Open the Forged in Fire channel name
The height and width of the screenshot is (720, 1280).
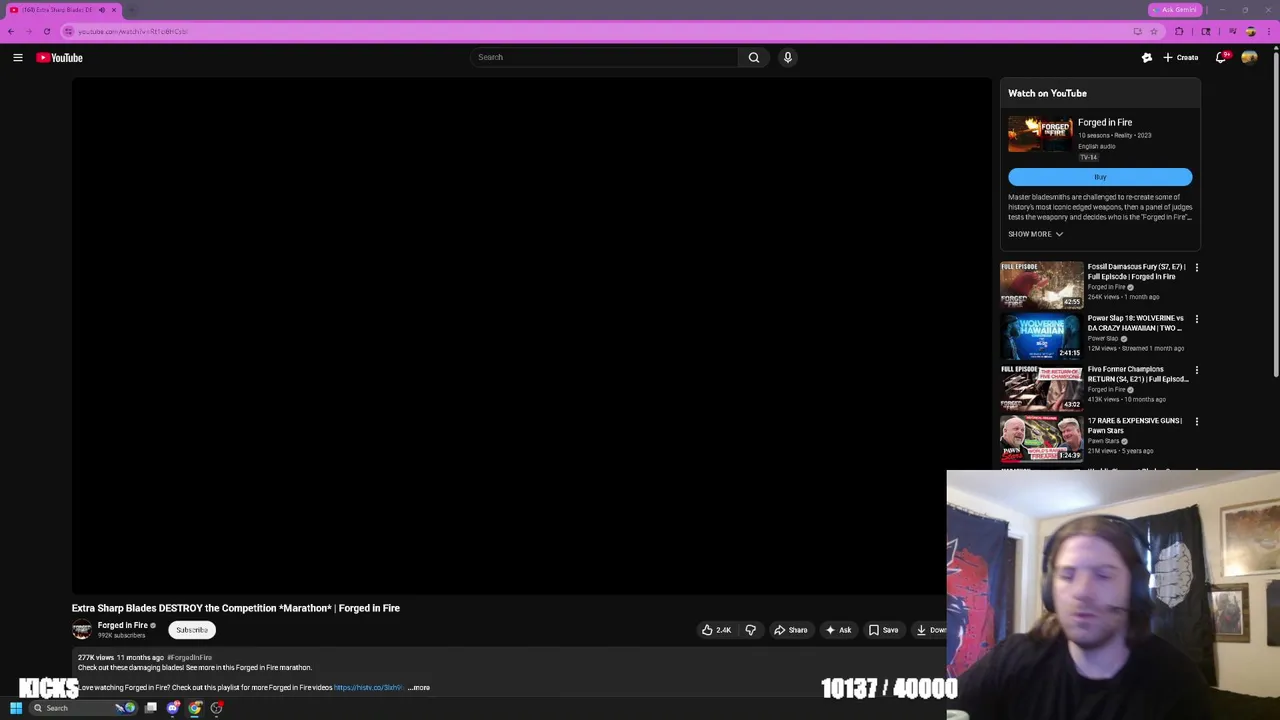(122, 626)
